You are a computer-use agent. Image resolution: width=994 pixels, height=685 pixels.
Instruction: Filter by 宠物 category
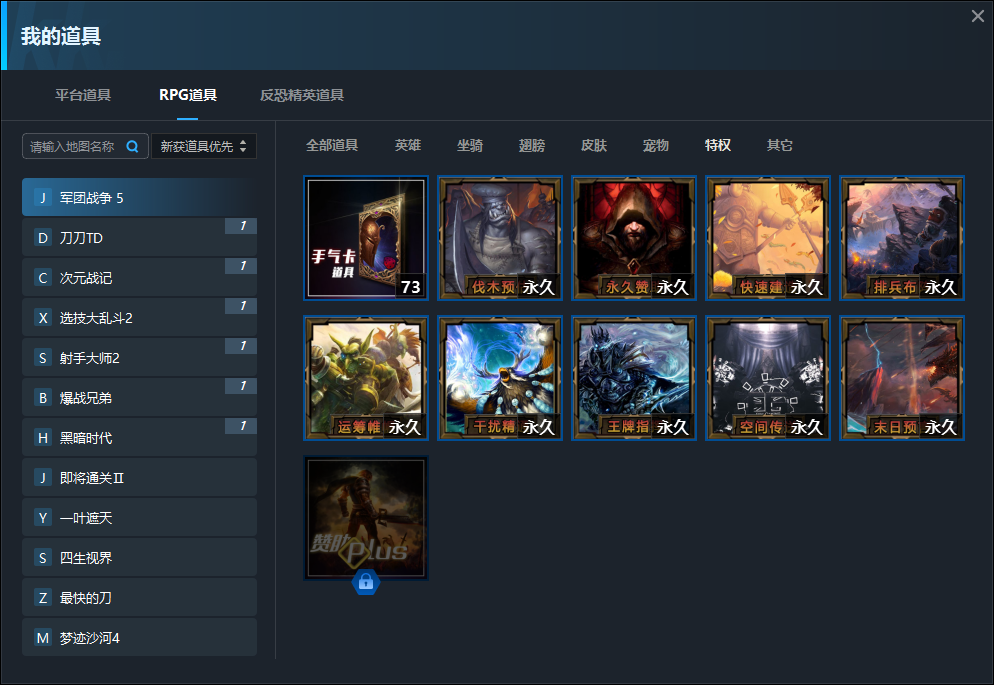click(x=655, y=145)
